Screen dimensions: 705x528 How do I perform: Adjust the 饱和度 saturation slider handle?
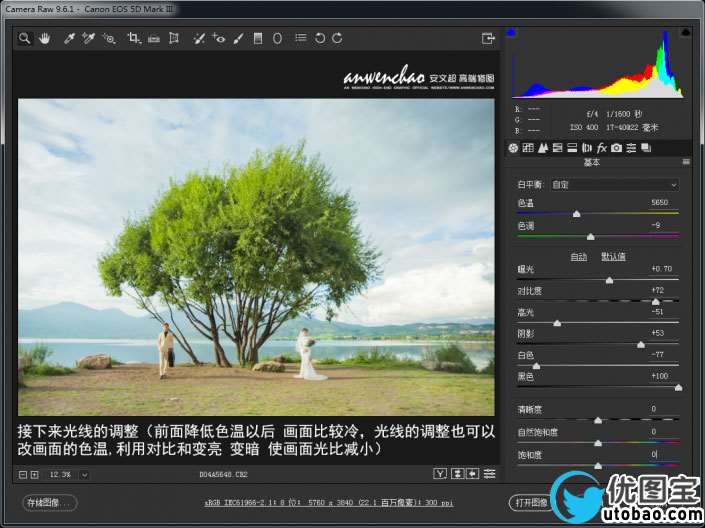[598, 466]
